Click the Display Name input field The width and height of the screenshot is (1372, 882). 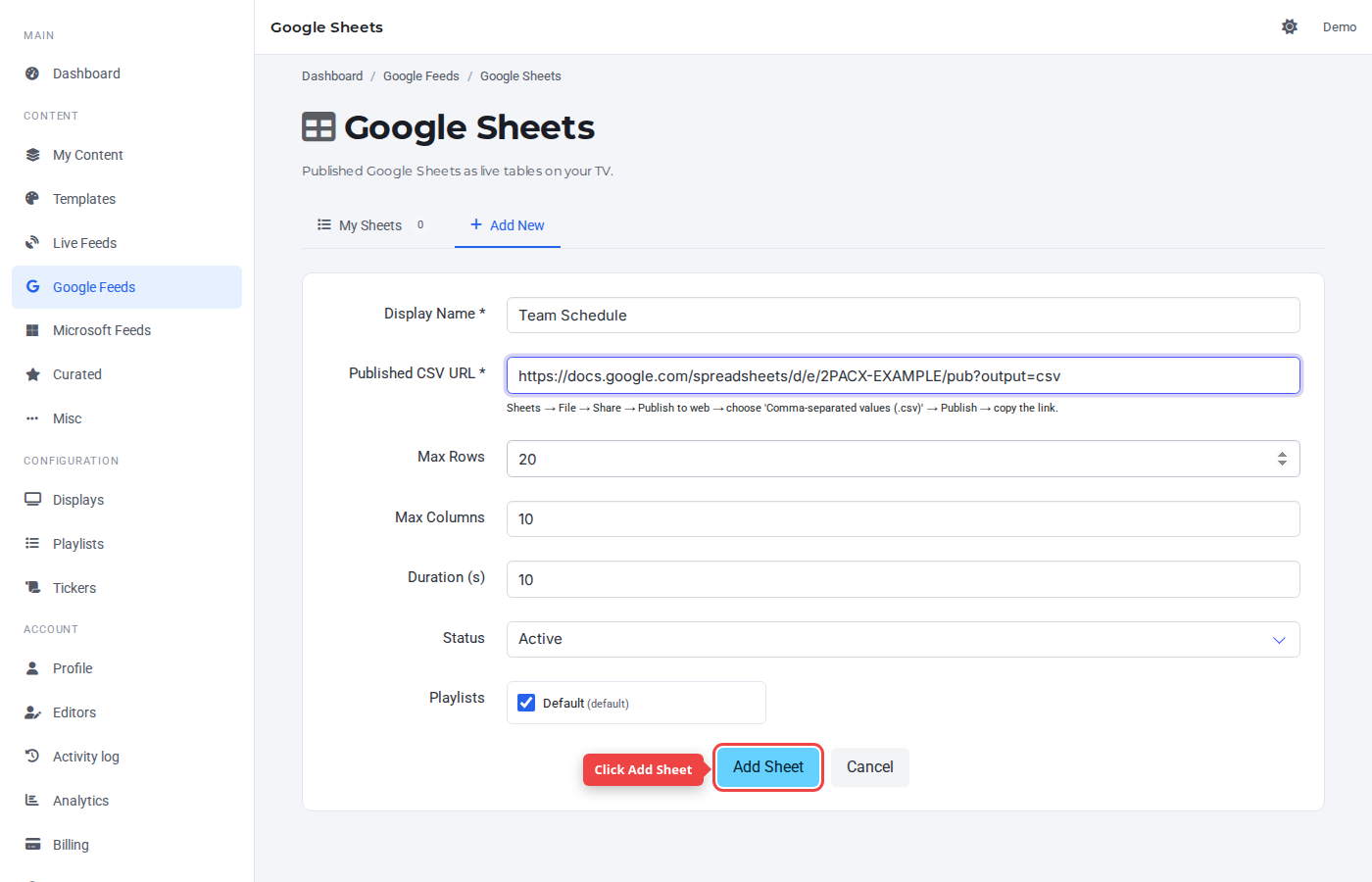coord(903,316)
